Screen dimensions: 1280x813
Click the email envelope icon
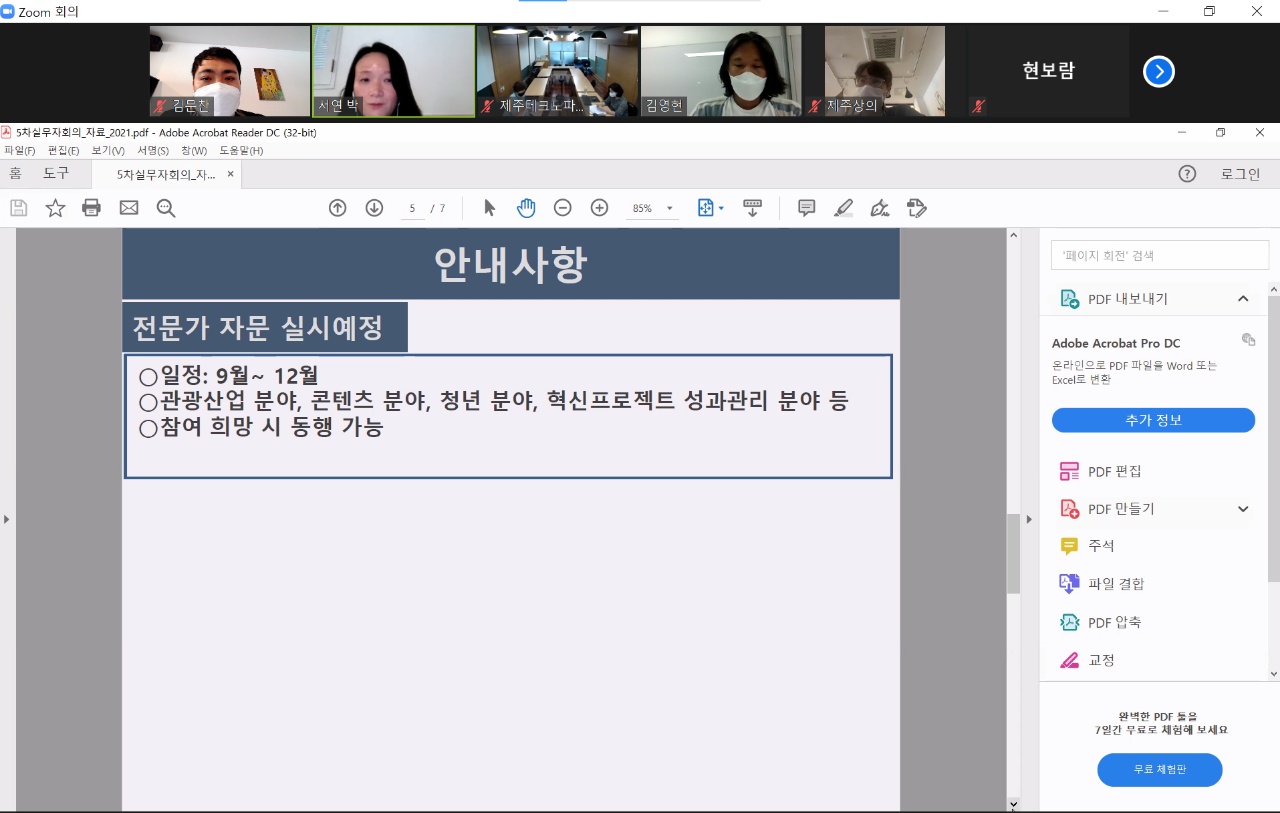(129, 208)
